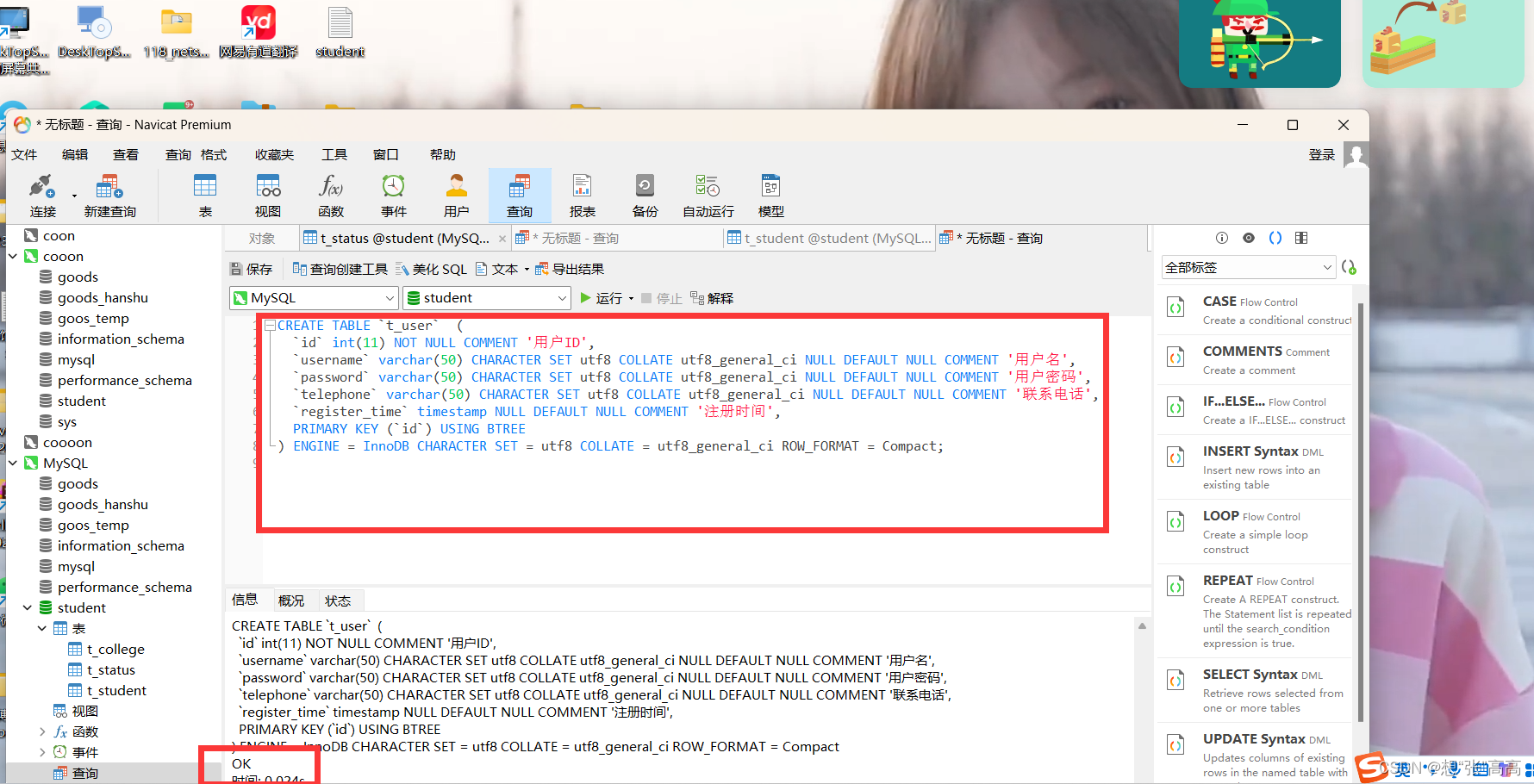Click the 登录 login link

pyautogui.click(x=1322, y=155)
